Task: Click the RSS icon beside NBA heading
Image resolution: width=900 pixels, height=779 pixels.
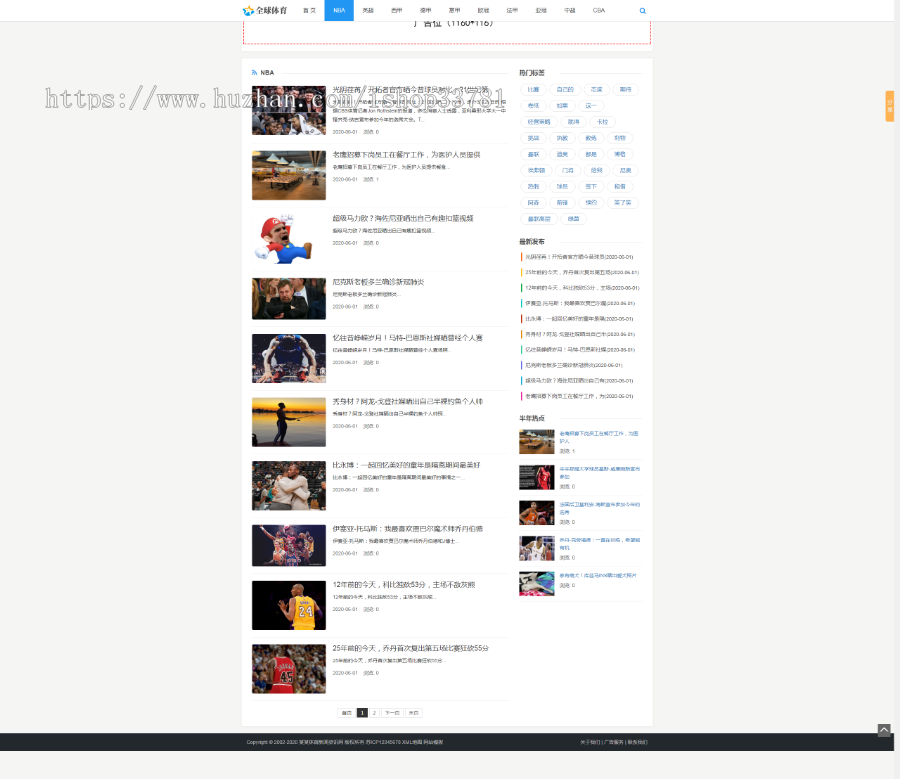Action: tap(255, 73)
